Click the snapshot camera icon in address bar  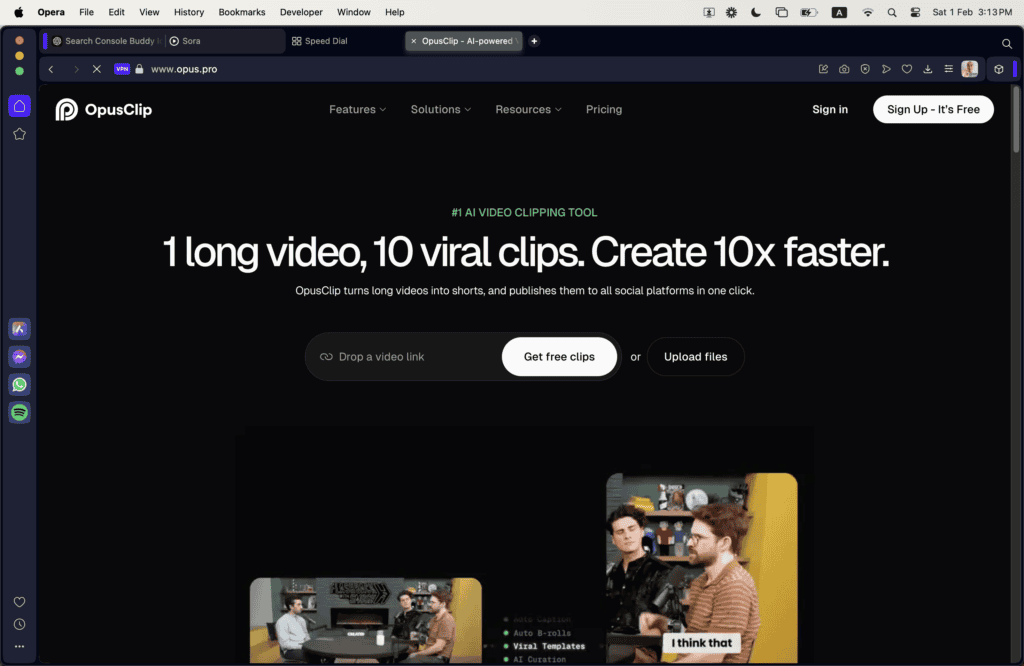point(844,69)
